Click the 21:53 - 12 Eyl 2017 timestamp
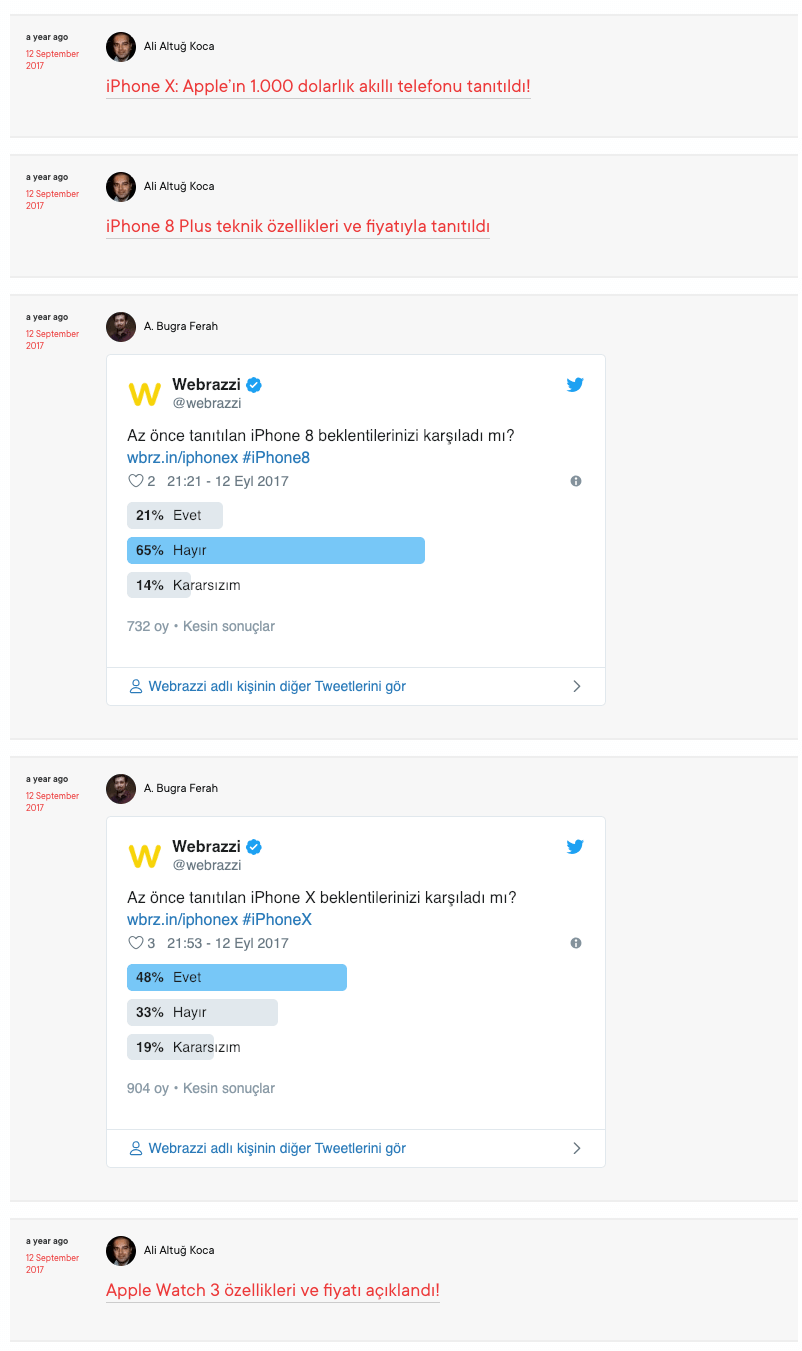 click(227, 943)
